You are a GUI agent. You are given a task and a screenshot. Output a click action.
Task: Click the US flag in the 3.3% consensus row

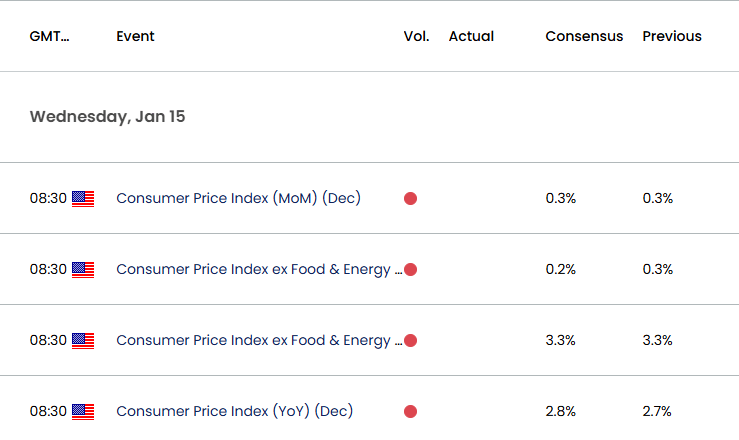(83, 341)
